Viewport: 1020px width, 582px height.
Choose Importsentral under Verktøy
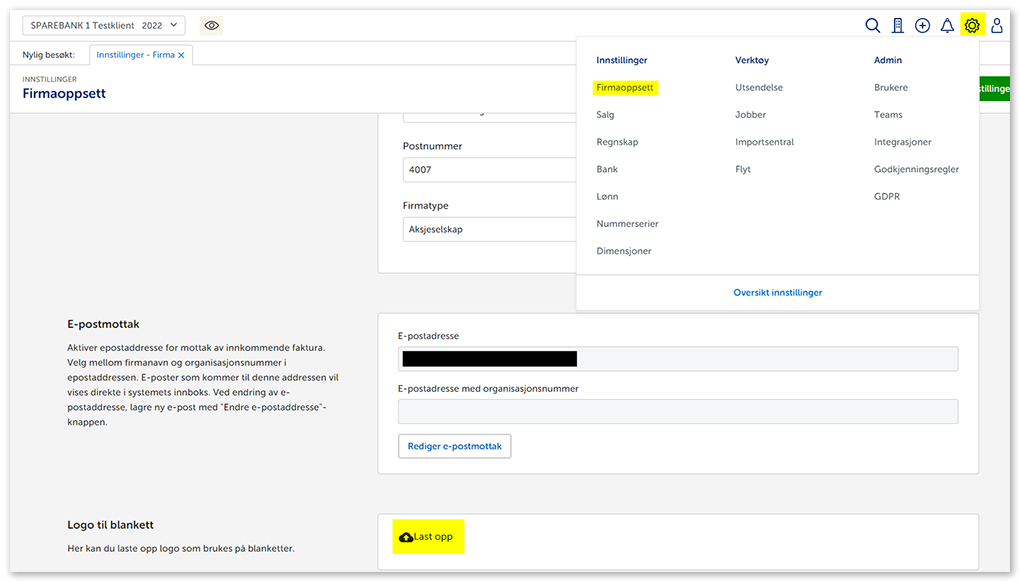[x=764, y=142]
